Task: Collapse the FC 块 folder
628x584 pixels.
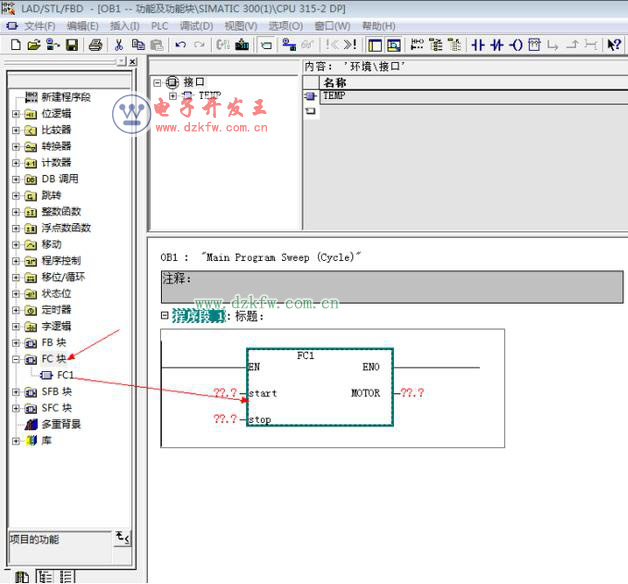Action: pos(16,359)
